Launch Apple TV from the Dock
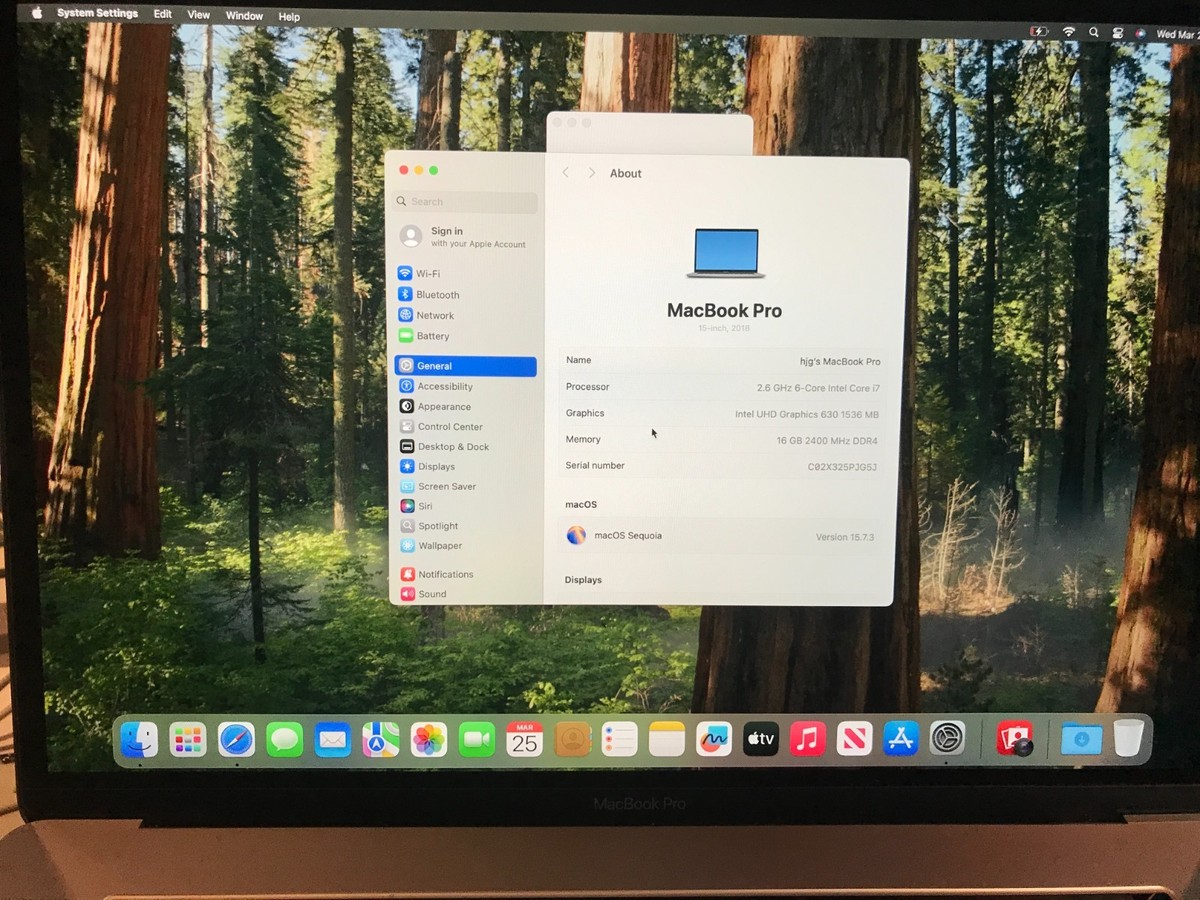Screen dimensions: 1200x900 761,739
